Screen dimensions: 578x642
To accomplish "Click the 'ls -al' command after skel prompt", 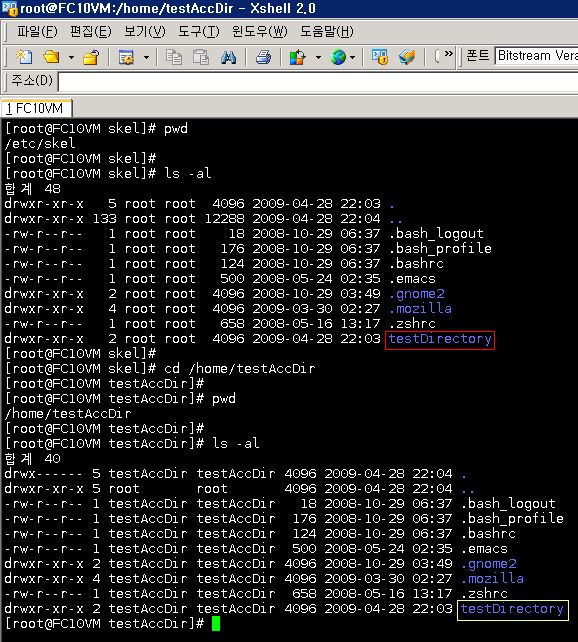I will 187,173.
